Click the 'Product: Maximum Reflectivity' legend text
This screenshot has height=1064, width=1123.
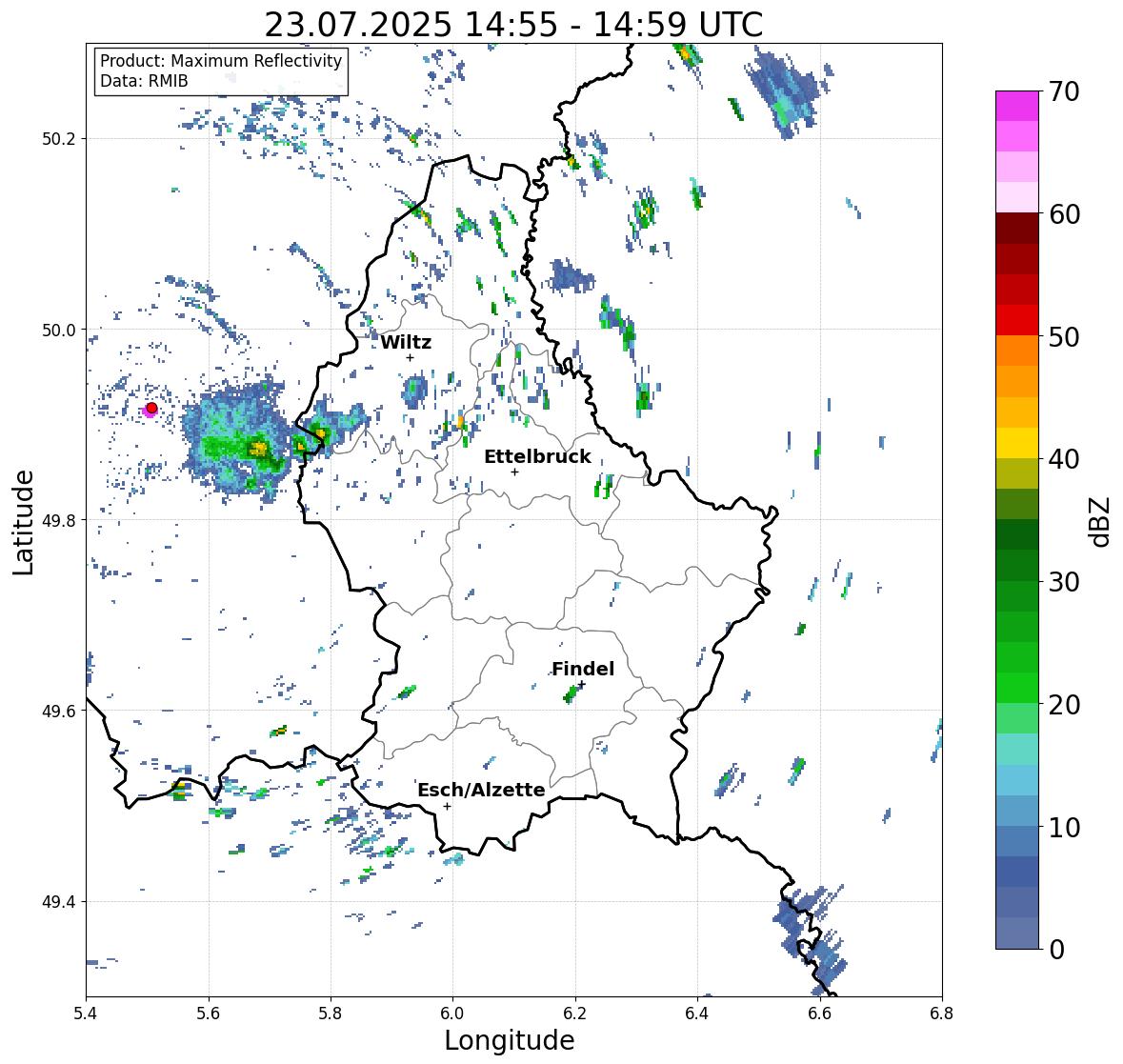221,61
